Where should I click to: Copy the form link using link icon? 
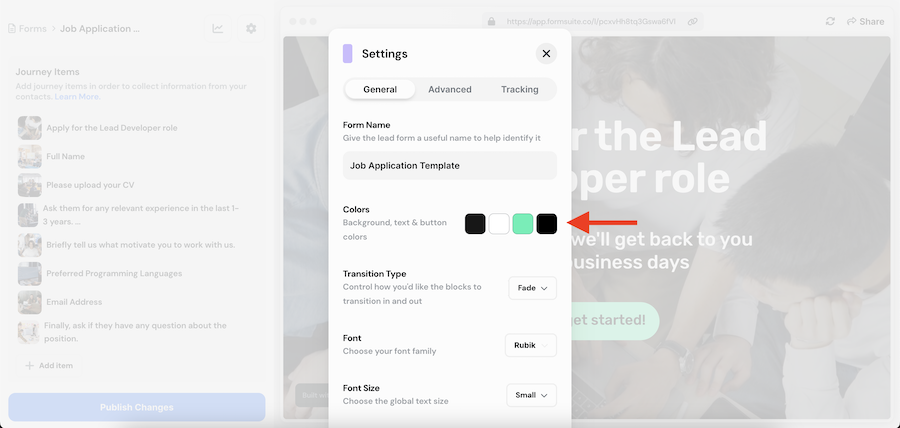693,21
